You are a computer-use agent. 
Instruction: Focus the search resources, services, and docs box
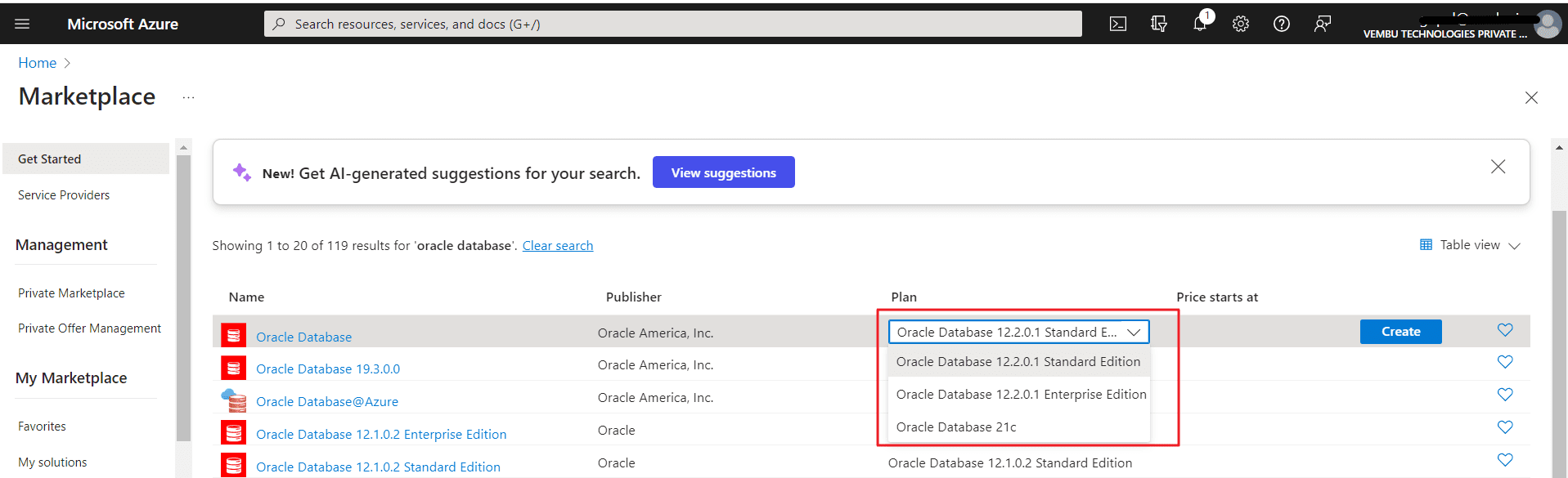[673, 24]
